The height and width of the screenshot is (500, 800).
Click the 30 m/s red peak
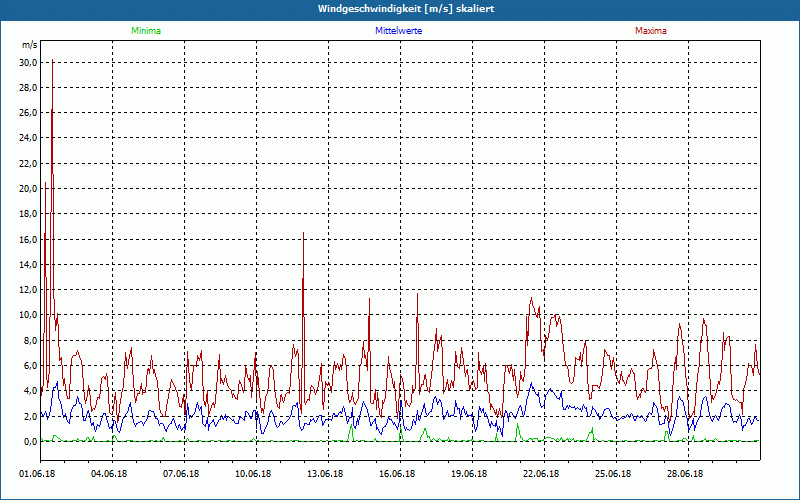[x=53, y=60]
